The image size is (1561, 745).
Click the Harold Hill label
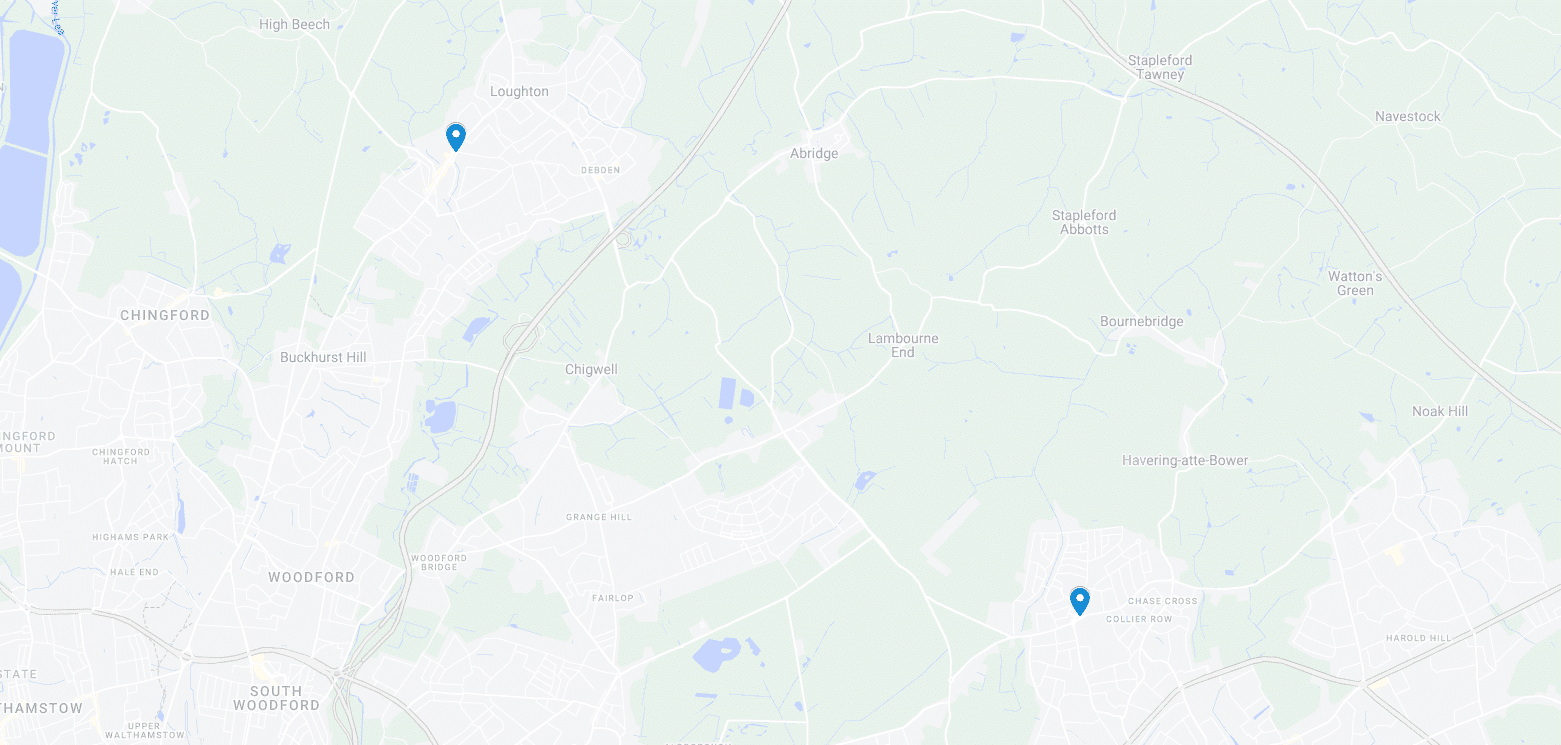pyautogui.click(x=1418, y=638)
